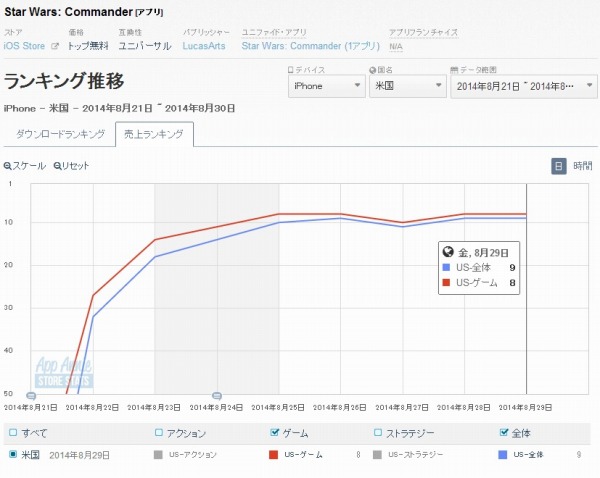This screenshot has height=478, width=600.
Task: Click the external link icon beside iOS Store
Action: point(55,46)
